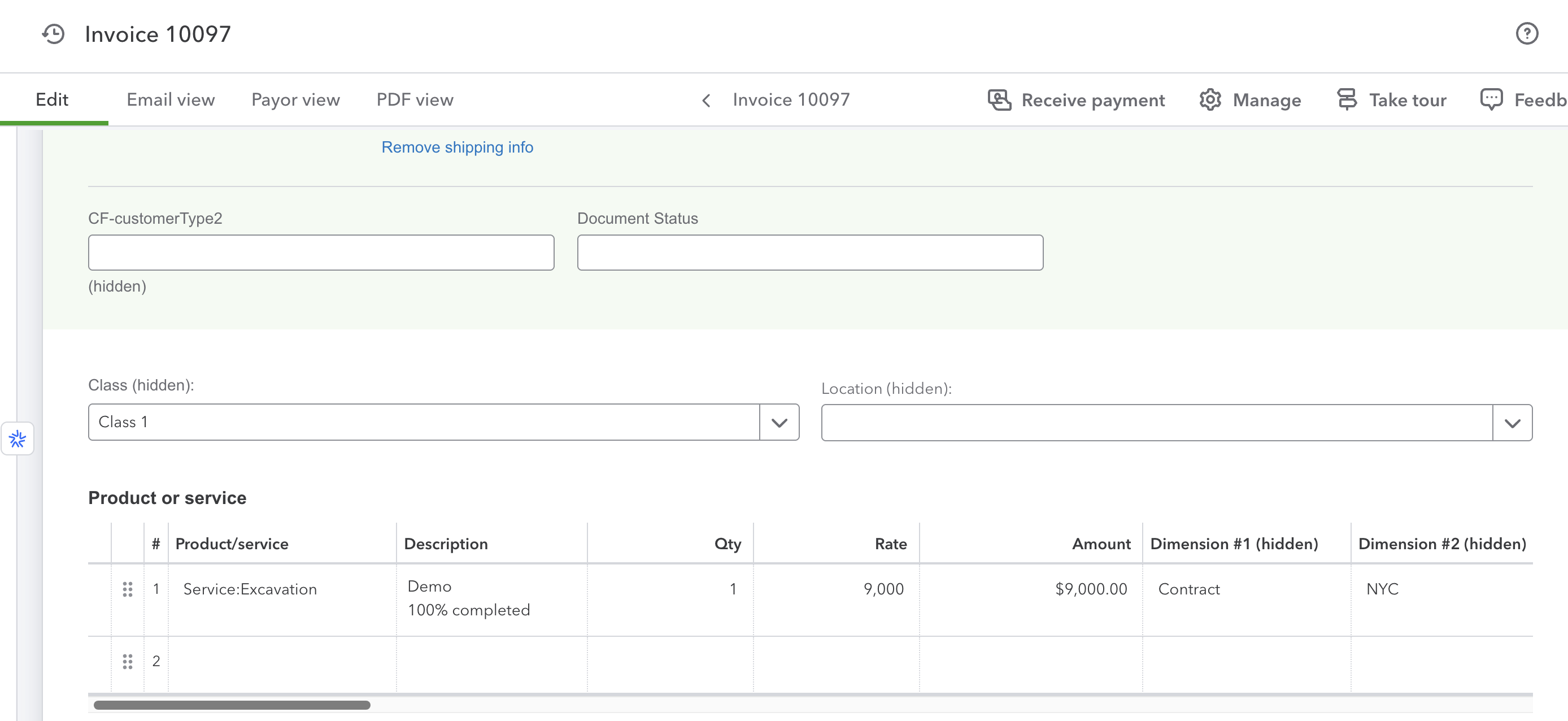
Task: Go to previous invoice with left chevron
Action: (706, 101)
